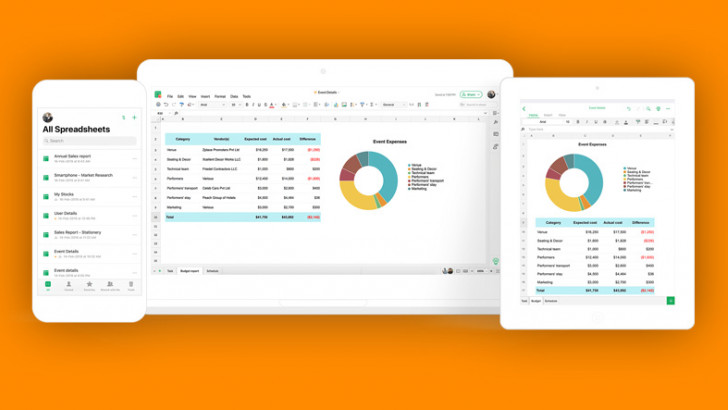Tap the green add sheet button on tablet

[x=670, y=301]
